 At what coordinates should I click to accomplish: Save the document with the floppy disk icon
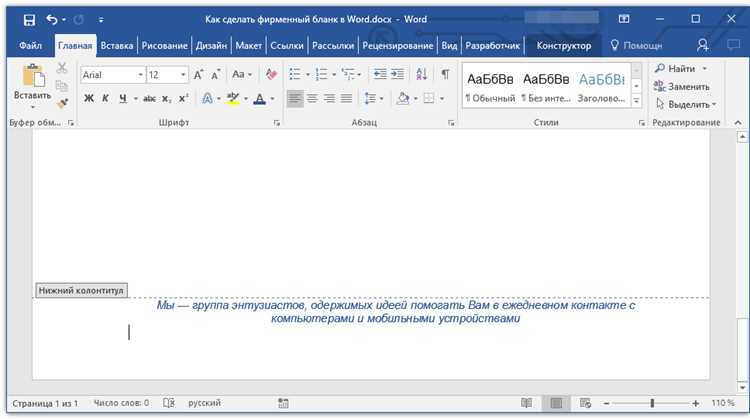(29, 20)
